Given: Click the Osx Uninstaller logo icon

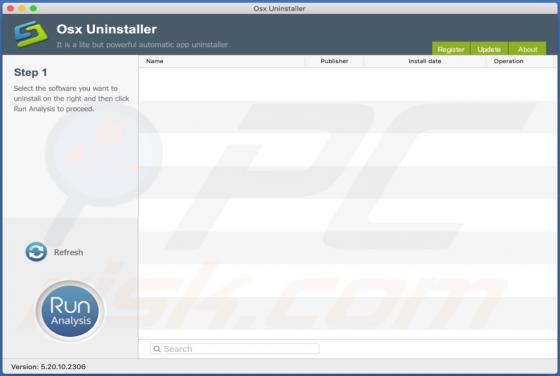Looking at the screenshot, I should pyautogui.click(x=31, y=34).
